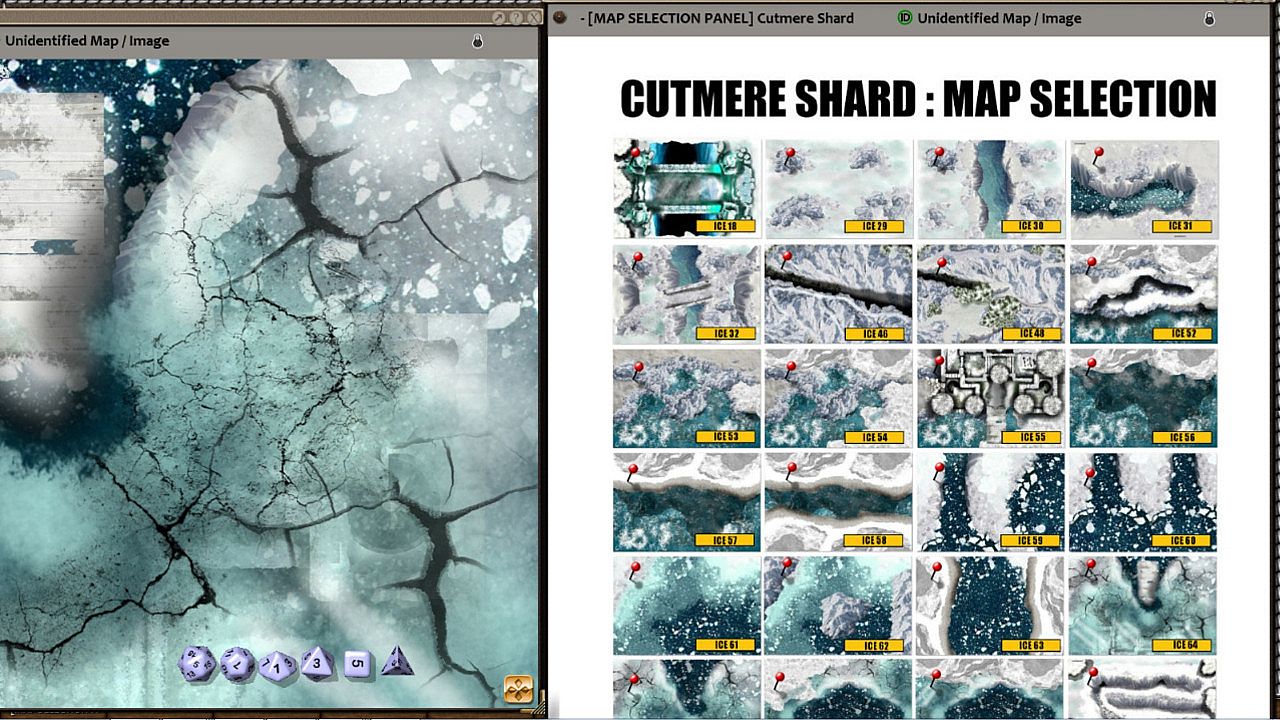Open the orange image toolbar button
The height and width of the screenshot is (720, 1280).
pos(518,689)
